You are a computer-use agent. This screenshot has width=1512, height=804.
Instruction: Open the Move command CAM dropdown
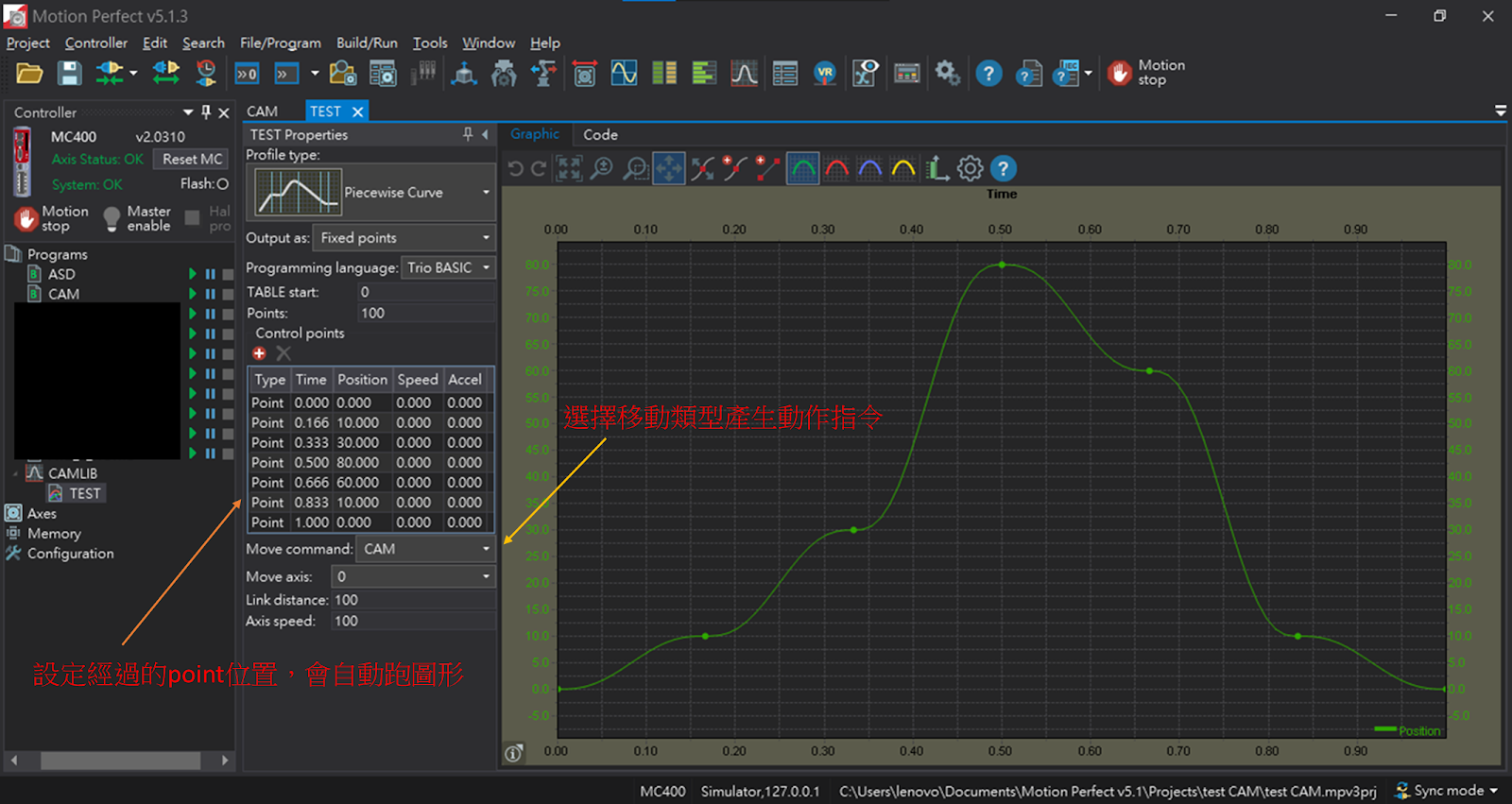426,549
